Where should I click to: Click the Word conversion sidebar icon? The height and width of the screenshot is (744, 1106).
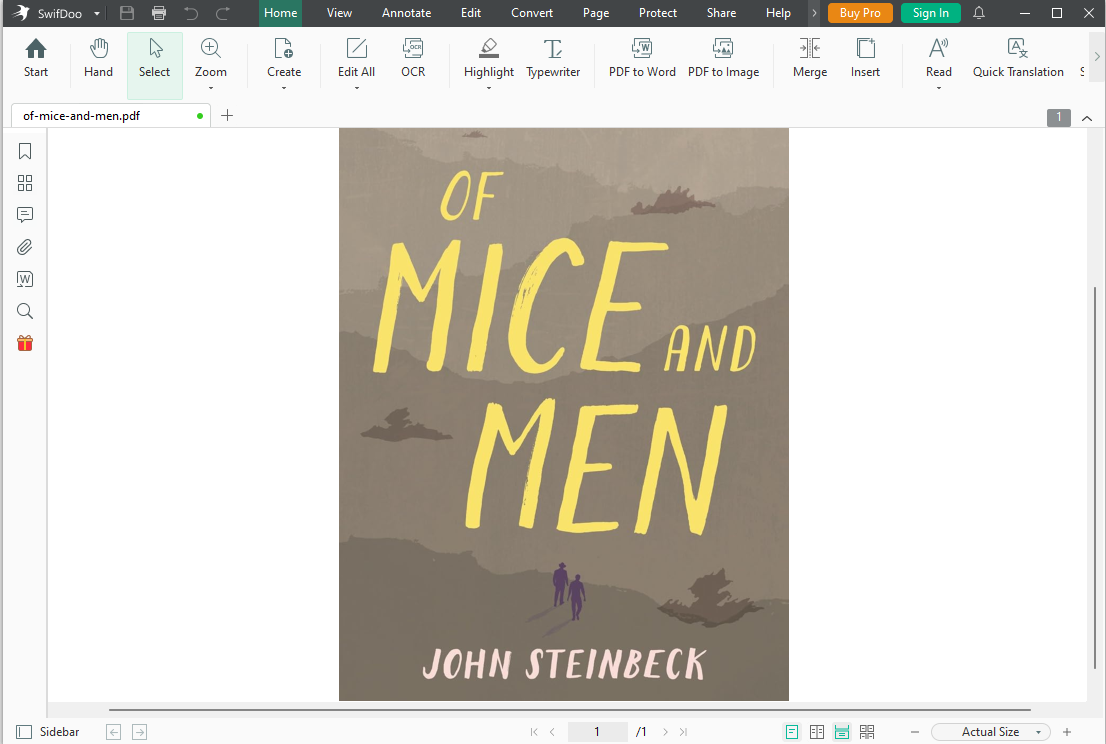coord(25,279)
